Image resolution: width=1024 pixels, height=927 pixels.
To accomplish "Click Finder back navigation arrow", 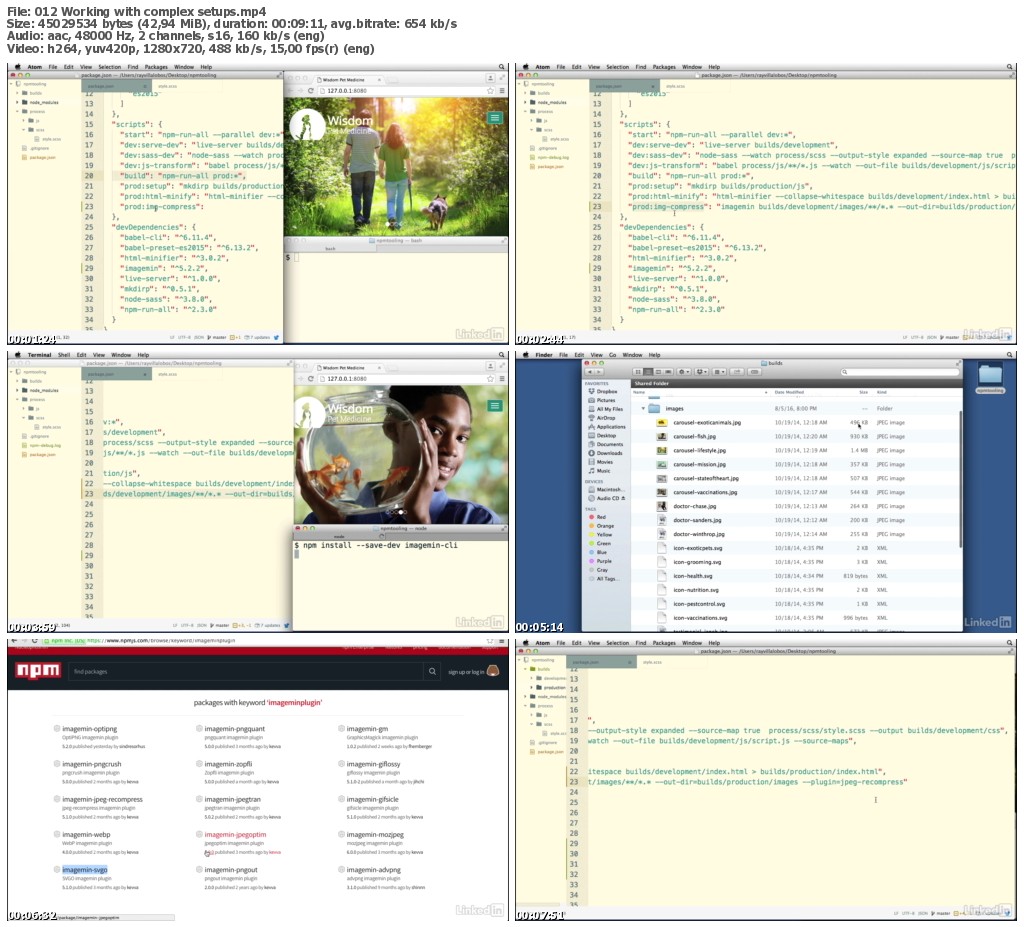I will [x=590, y=372].
